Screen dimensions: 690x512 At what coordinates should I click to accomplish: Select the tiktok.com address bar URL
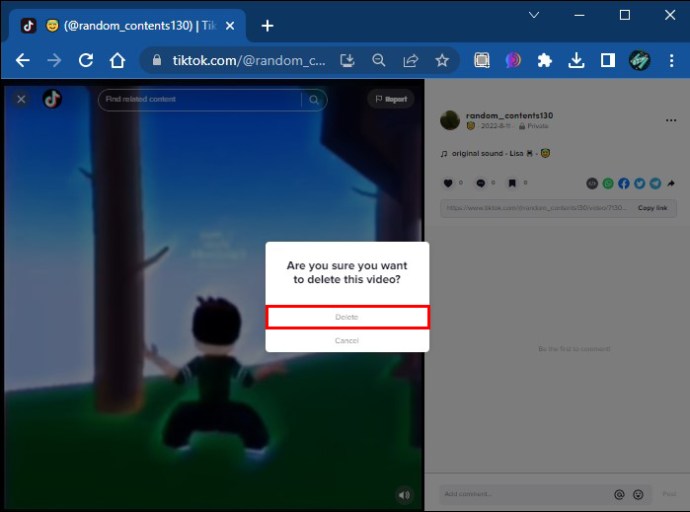249,60
